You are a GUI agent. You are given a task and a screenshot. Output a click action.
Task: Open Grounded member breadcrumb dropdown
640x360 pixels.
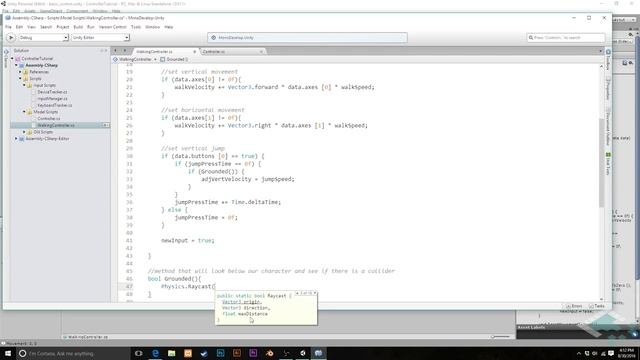[174, 60]
